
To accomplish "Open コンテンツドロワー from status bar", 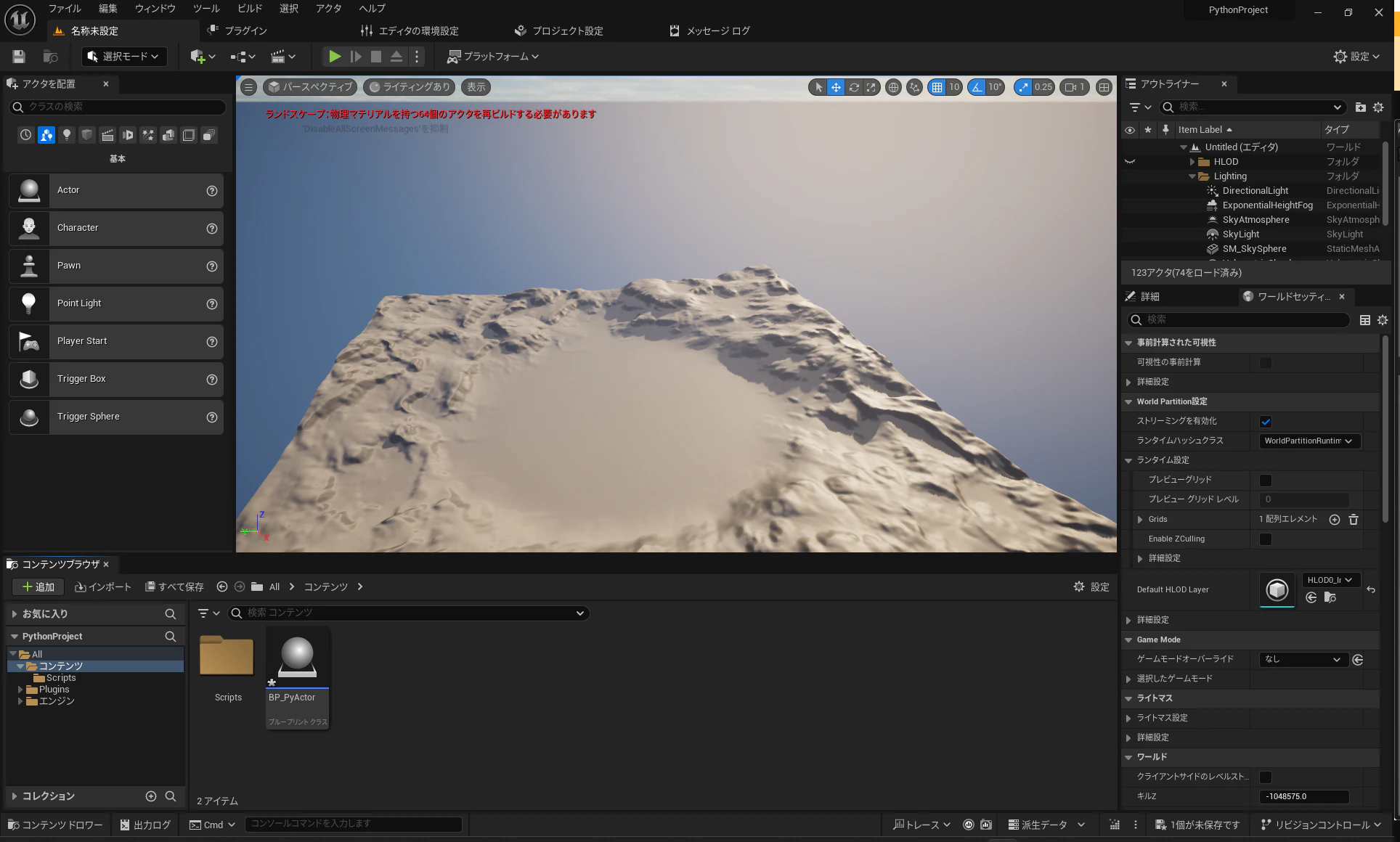I will pos(55,825).
